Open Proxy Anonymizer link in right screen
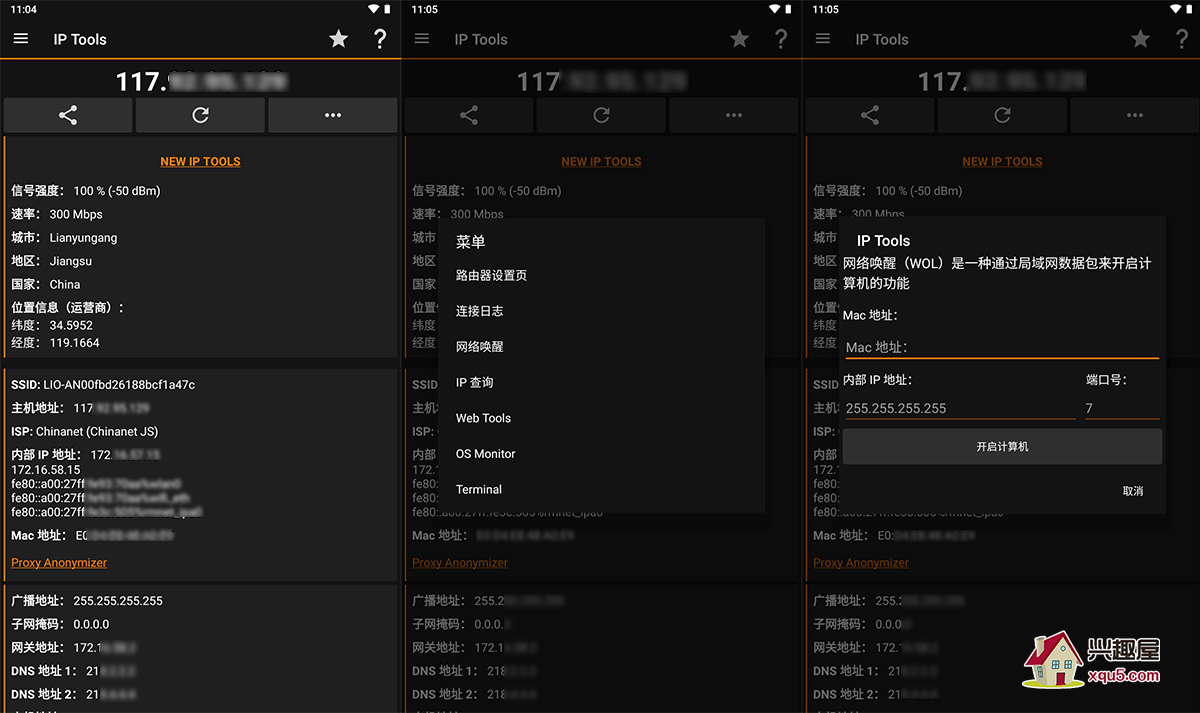1200x713 pixels. click(x=861, y=563)
